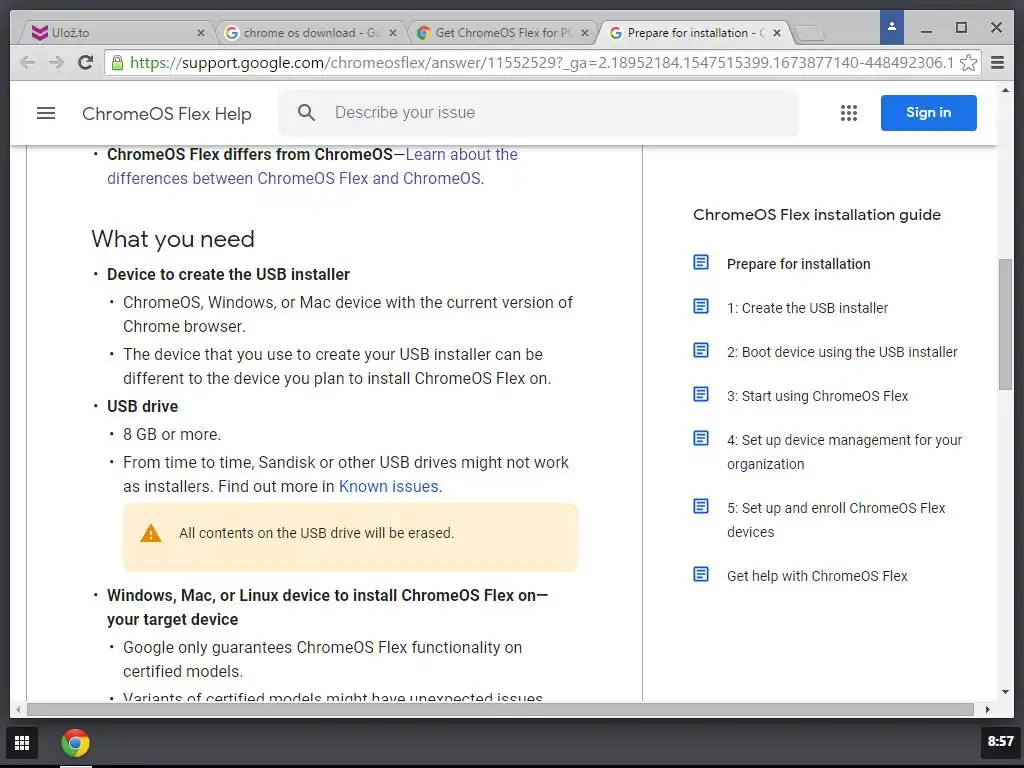
Task: Bookmark this page with the star icon
Action: coord(968,63)
